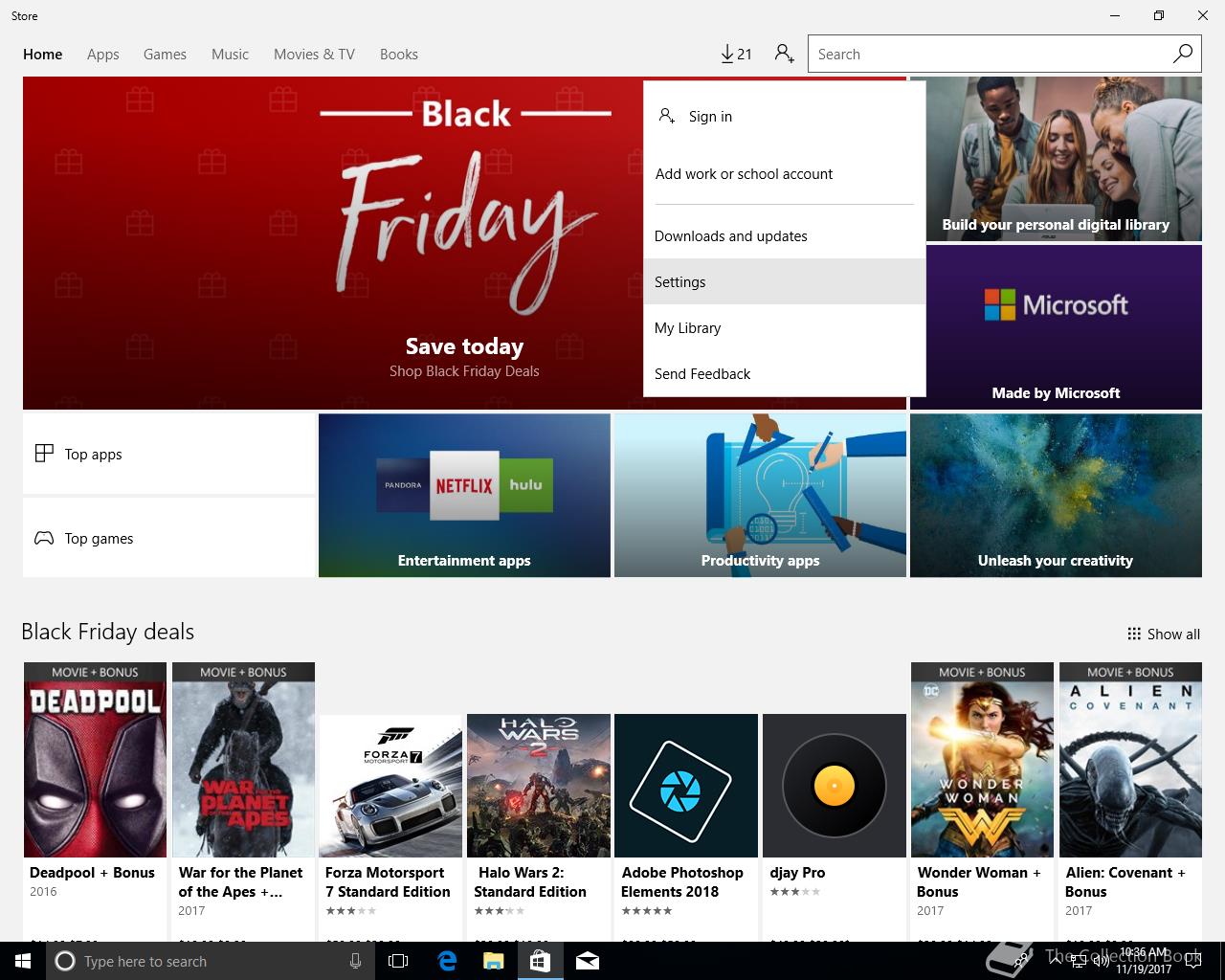Open the downloads arrow showing 21 updates

coord(736,54)
